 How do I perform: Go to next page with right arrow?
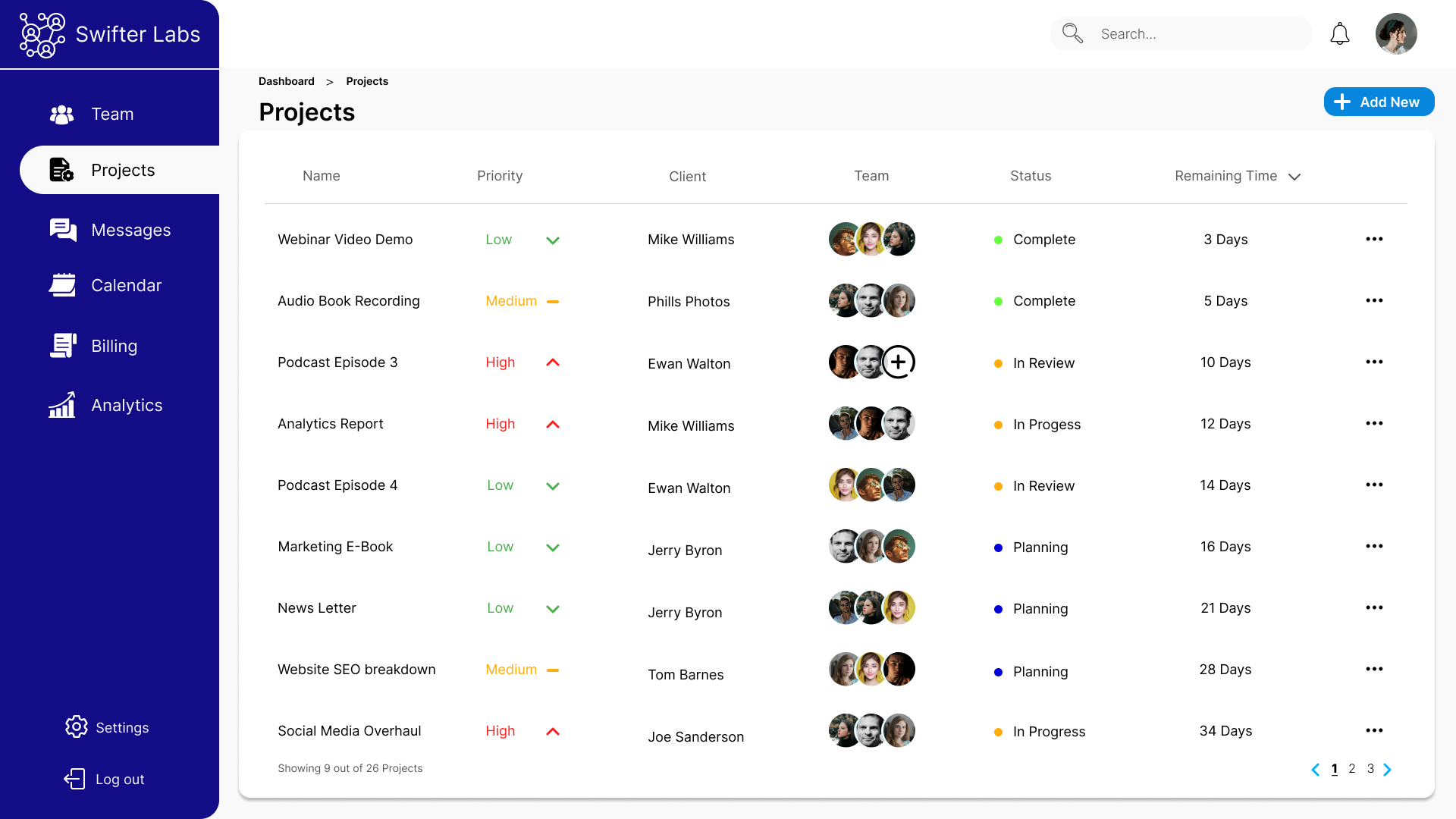1387,770
